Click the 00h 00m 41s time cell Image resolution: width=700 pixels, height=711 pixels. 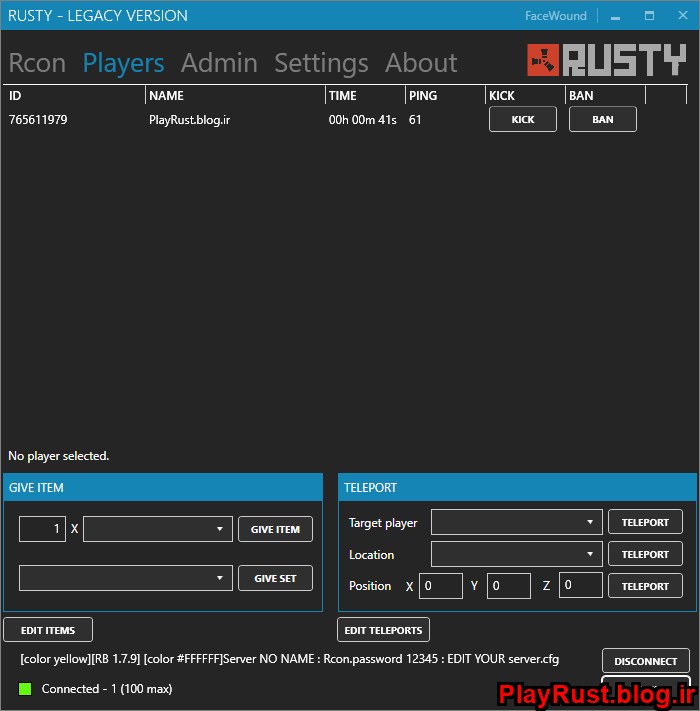pyautogui.click(x=362, y=120)
